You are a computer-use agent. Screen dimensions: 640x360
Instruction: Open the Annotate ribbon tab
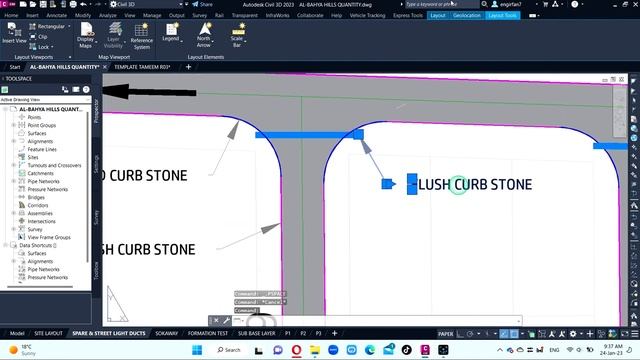[56, 16]
